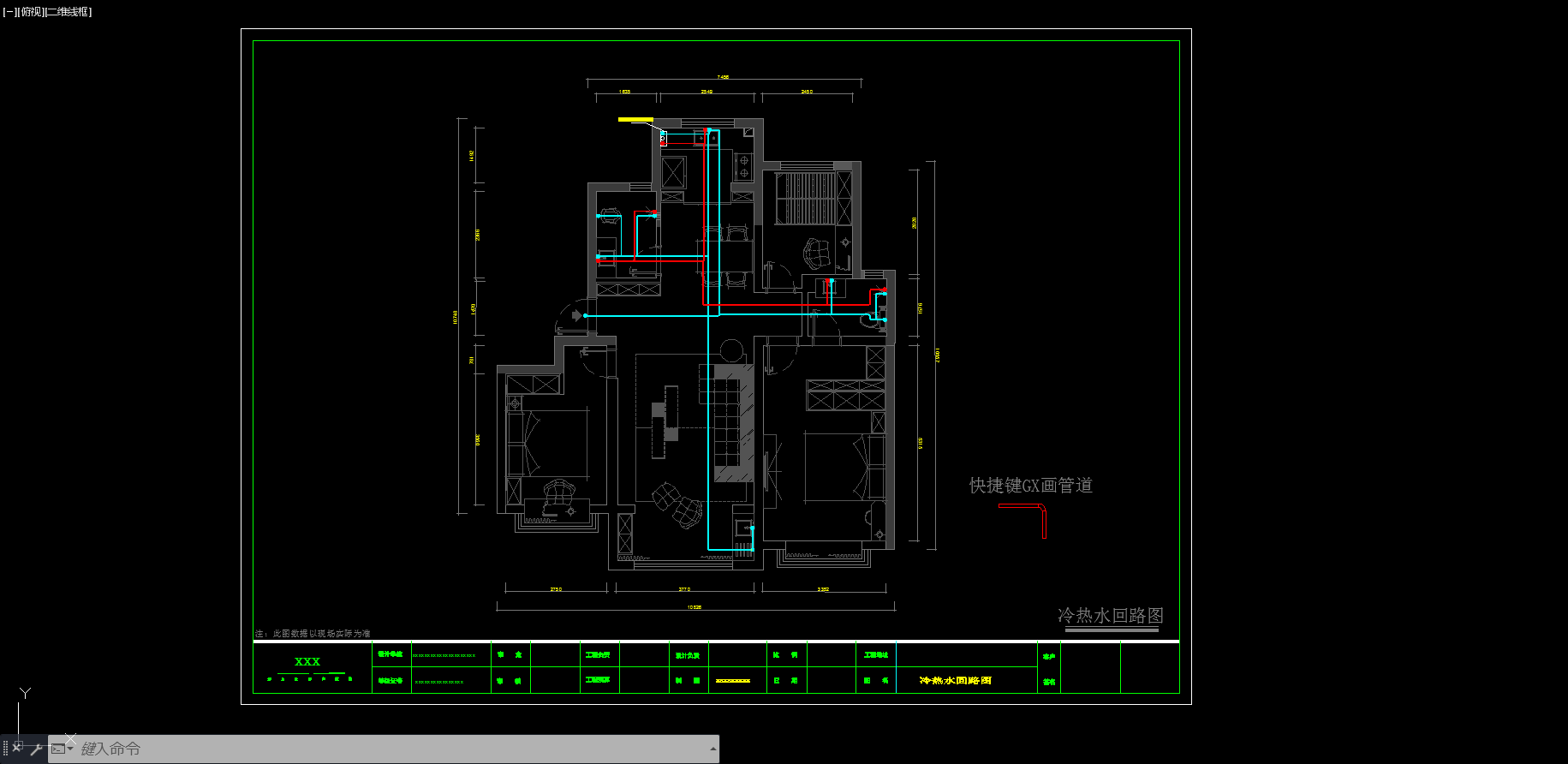
Task: Select the note 注：此图数据以现场实际为准
Action: [313, 634]
